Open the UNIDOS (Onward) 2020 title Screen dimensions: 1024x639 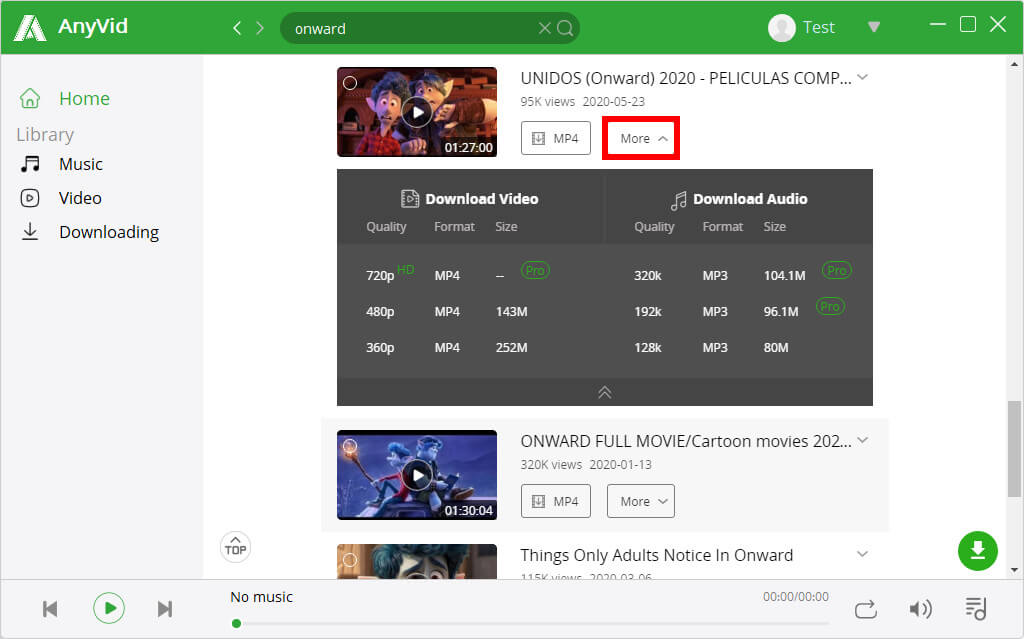686,78
